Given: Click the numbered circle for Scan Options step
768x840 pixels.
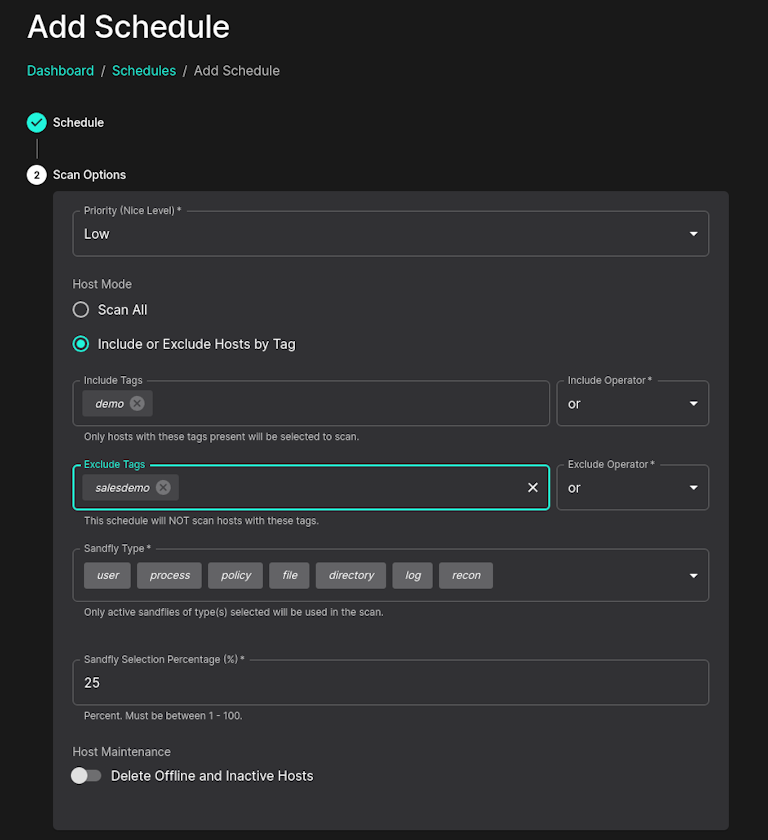Looking at the screenshot, I should (36, 174).
